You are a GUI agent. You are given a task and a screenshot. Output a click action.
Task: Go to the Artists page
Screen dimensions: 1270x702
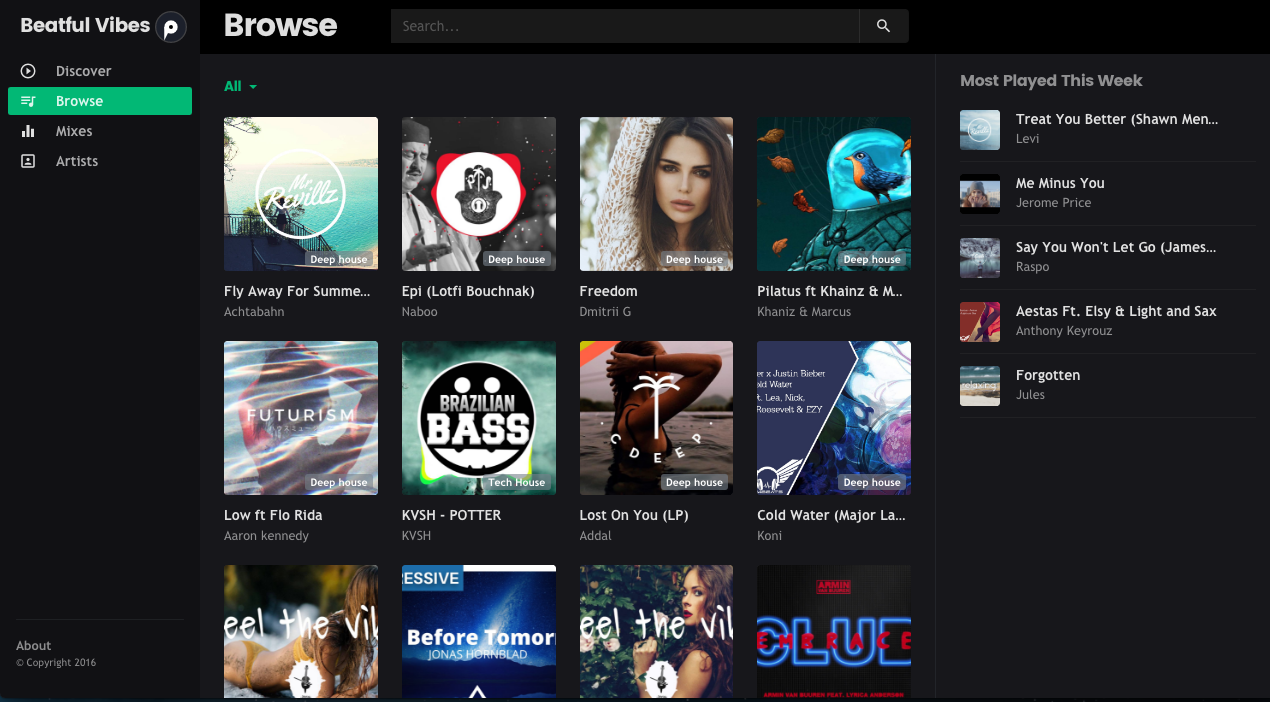tap(77, 161)
